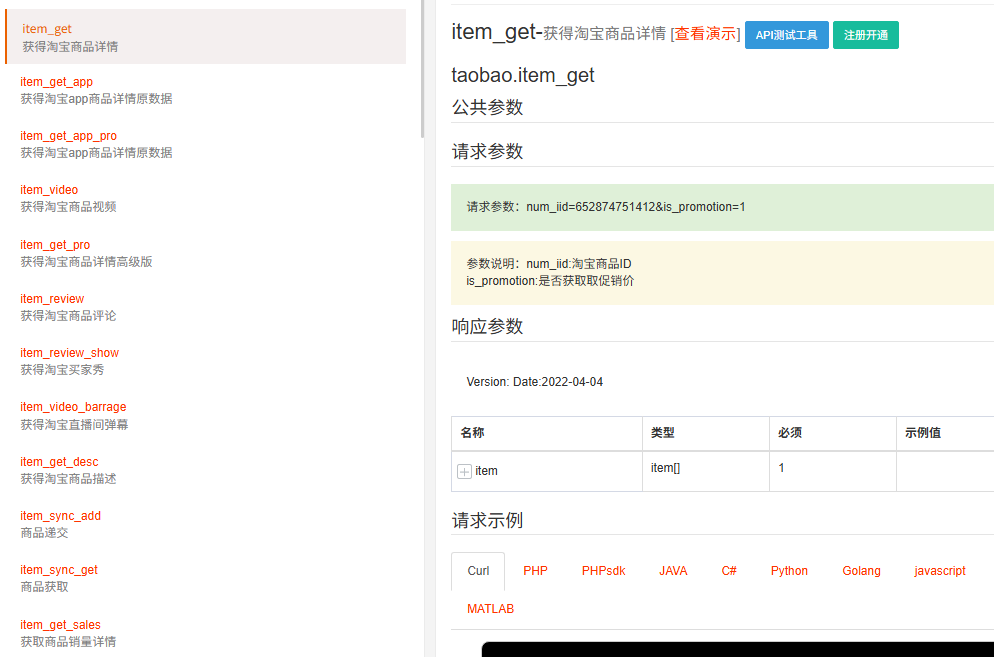Switch to the PHP tab

pyautogui.click(x=535, y=571)
